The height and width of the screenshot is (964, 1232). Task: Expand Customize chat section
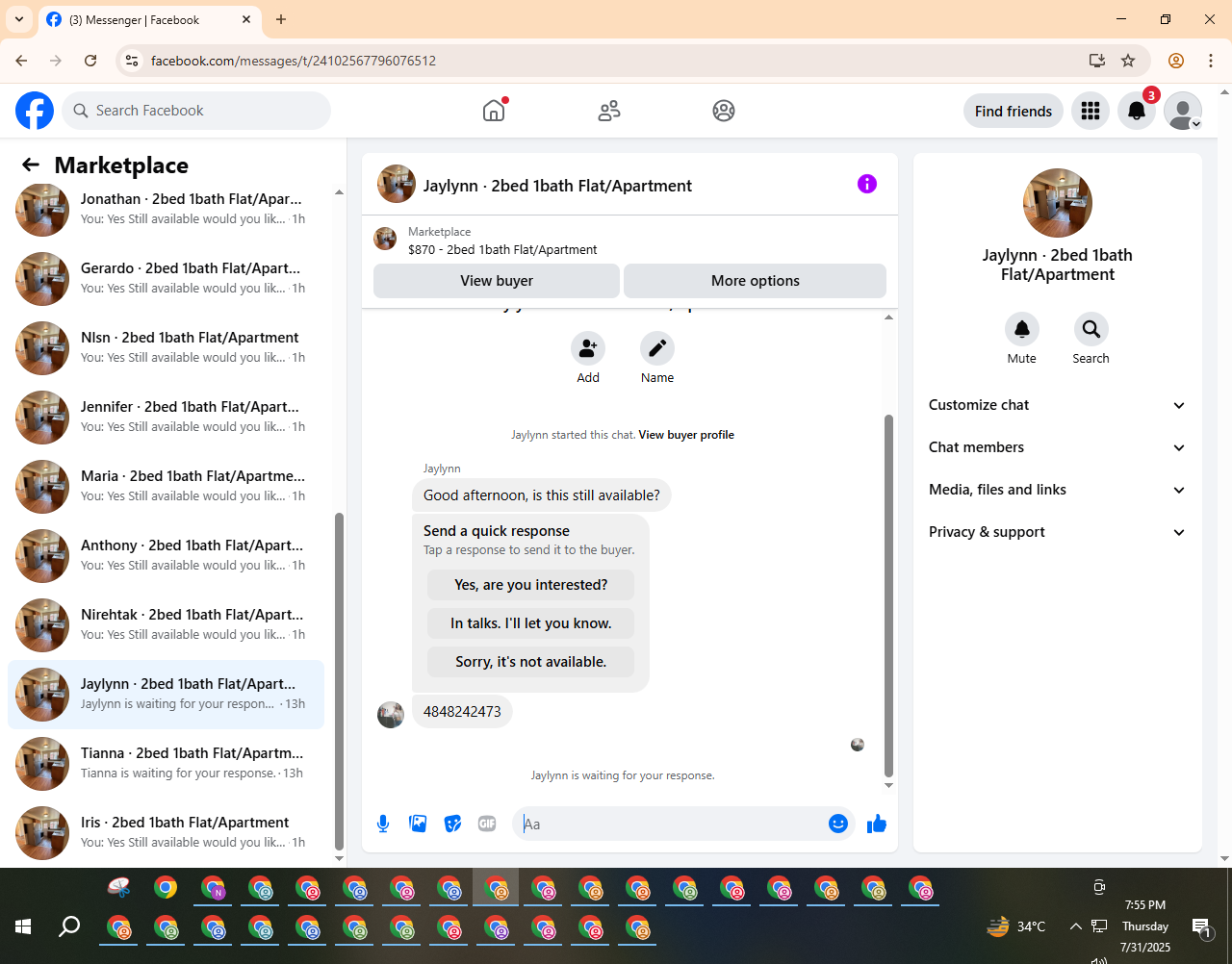1057,405
